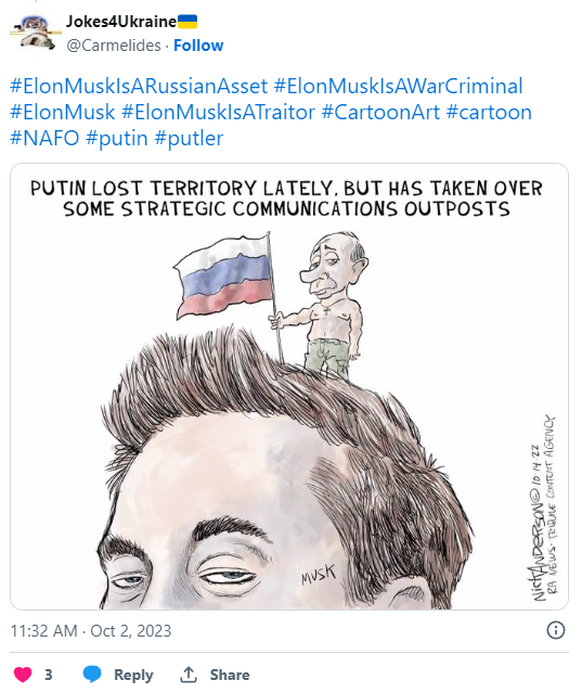Screen dimensions: 582x693
Task: Open the #ElonMuskIsAWarCriminal hashtag
Action: coord(398,86)
